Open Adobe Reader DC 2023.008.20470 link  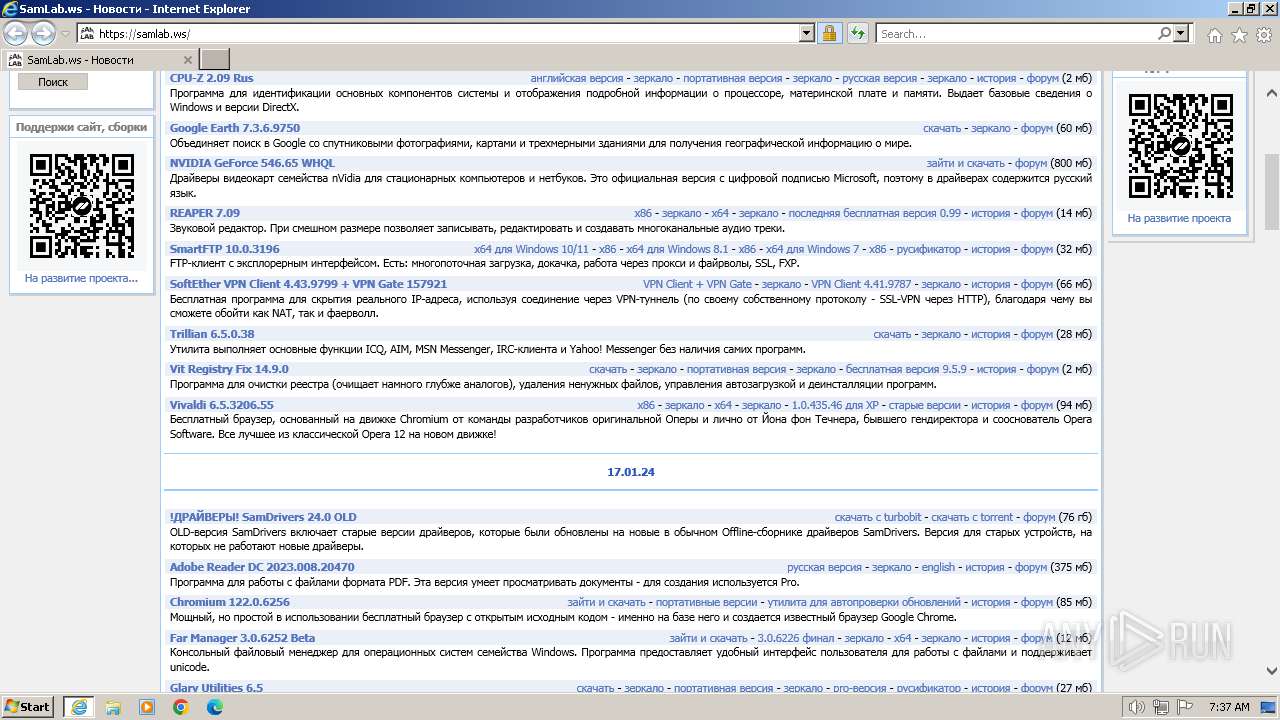click(x=262, y=567)
